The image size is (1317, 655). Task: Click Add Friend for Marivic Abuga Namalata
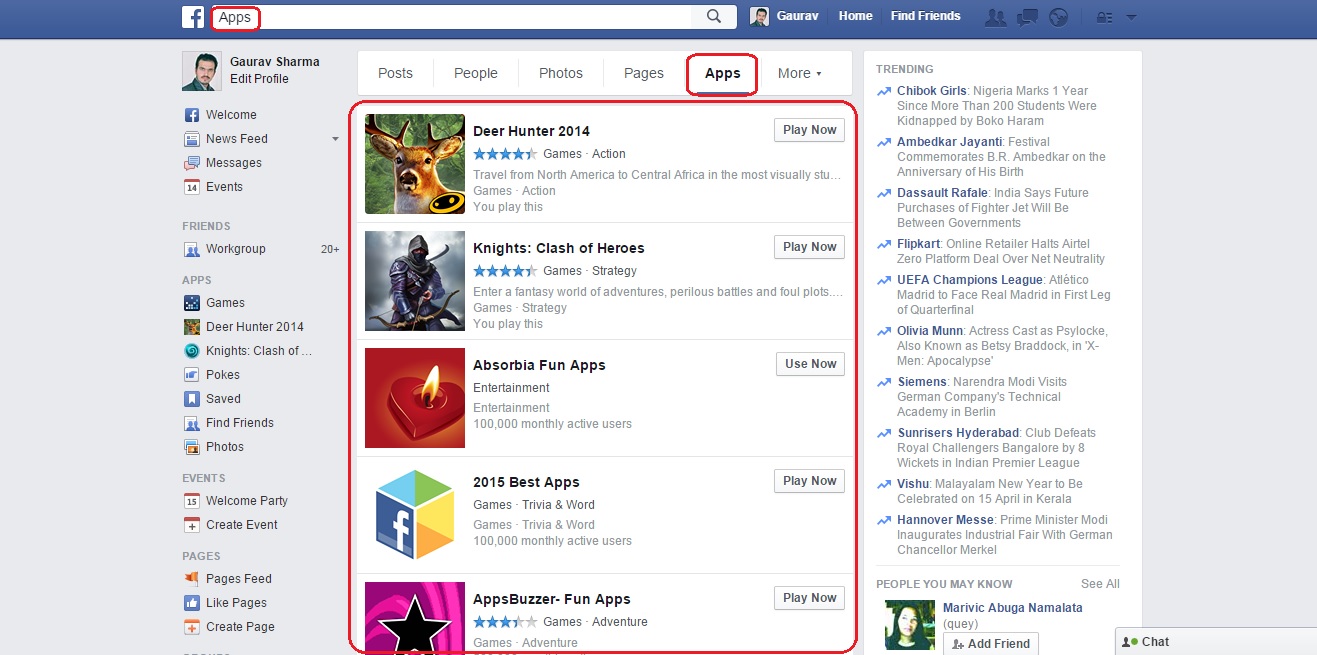coord(991,644)
